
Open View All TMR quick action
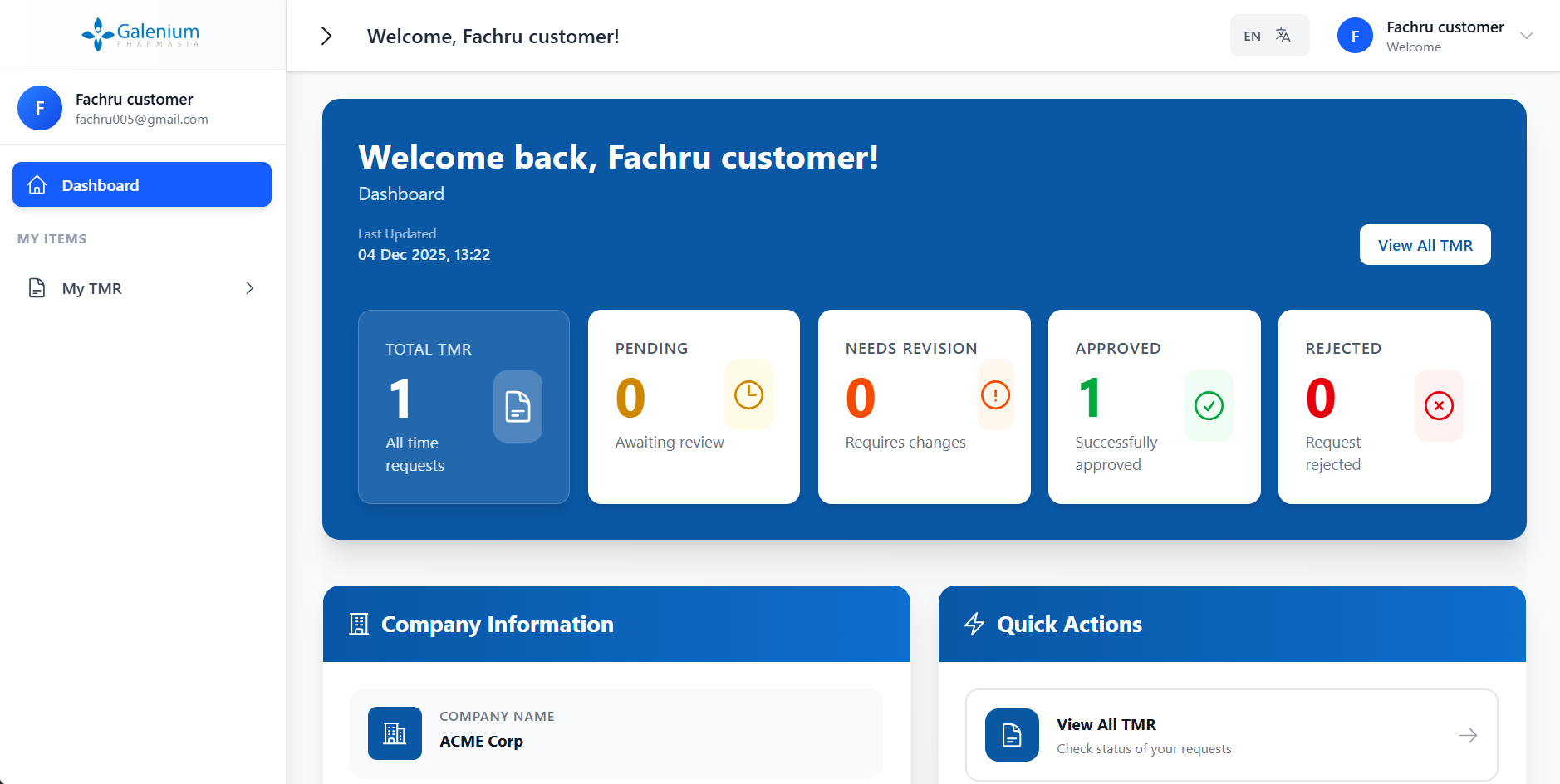pos(1231,735)
